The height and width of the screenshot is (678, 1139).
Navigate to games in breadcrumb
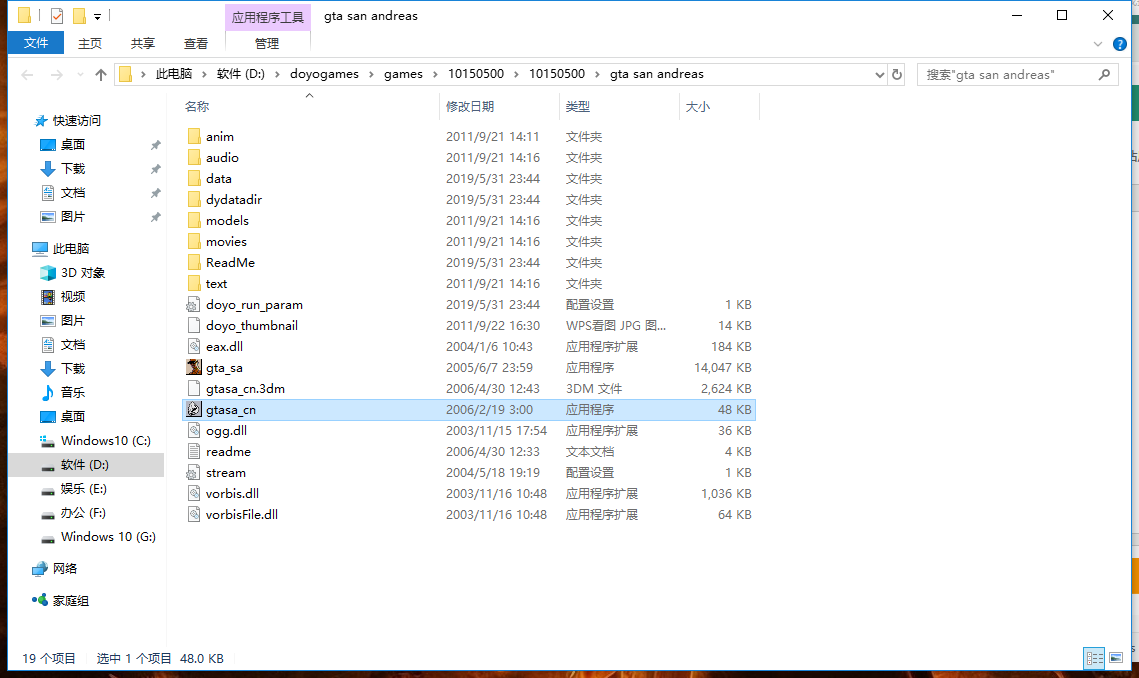pyautogui.click(x=403, y=74)
